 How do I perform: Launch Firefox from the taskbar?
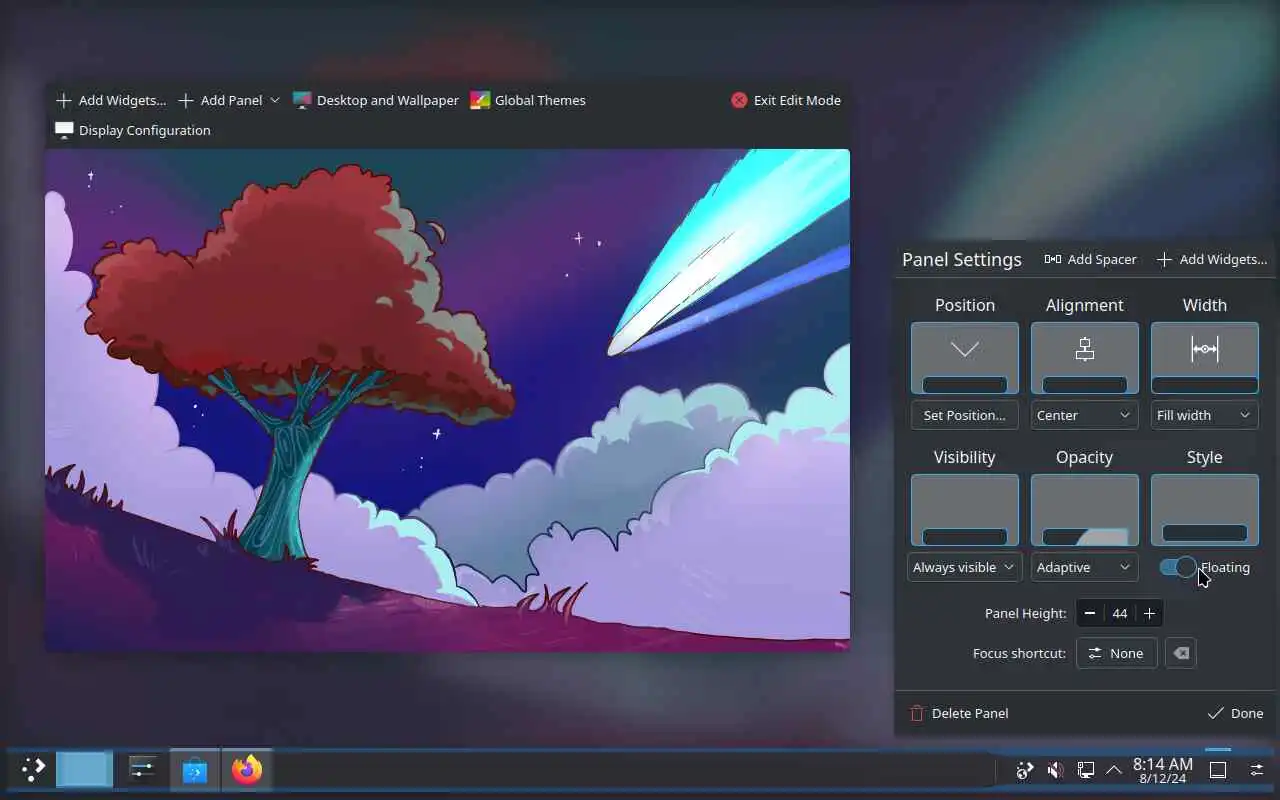point(246,769)
